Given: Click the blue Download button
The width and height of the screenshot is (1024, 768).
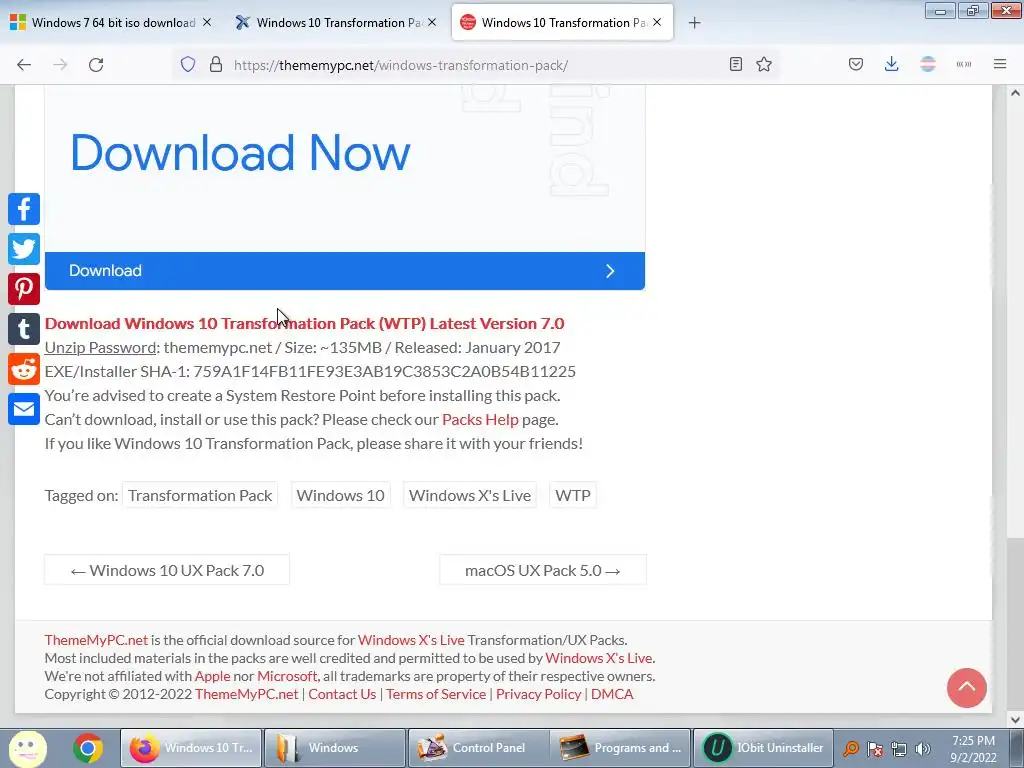Looking at the screenshot, I should coord(345,271).
